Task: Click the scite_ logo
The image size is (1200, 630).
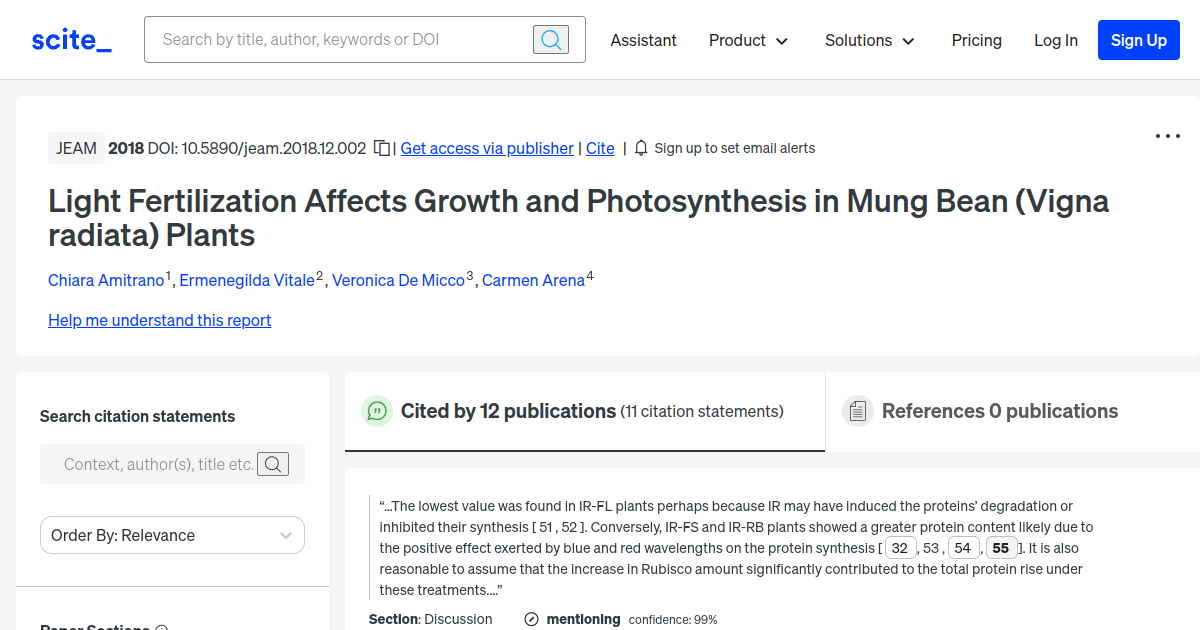Action: click(x=70, y=39)
